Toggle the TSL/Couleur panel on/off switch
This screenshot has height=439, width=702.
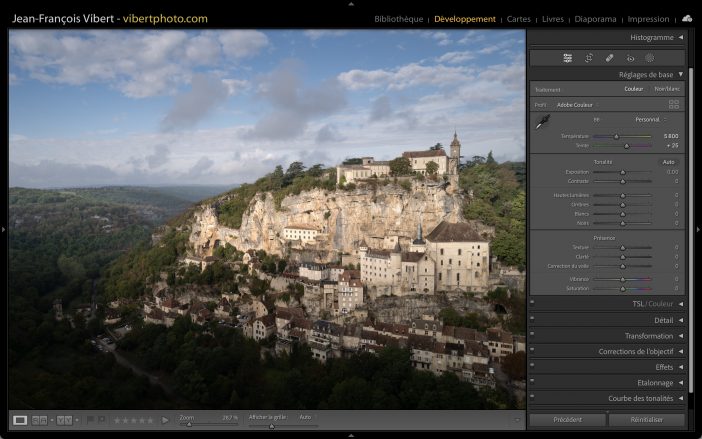pos(532,304)
